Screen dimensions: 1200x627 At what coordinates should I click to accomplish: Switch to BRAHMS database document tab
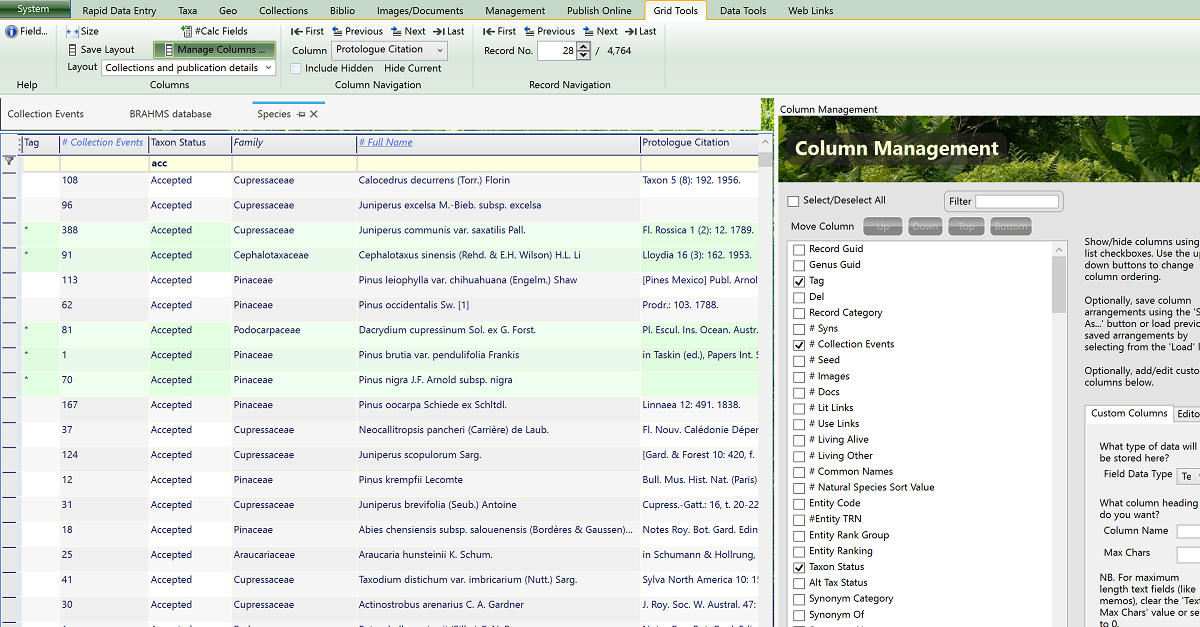(x=170, y=114)
